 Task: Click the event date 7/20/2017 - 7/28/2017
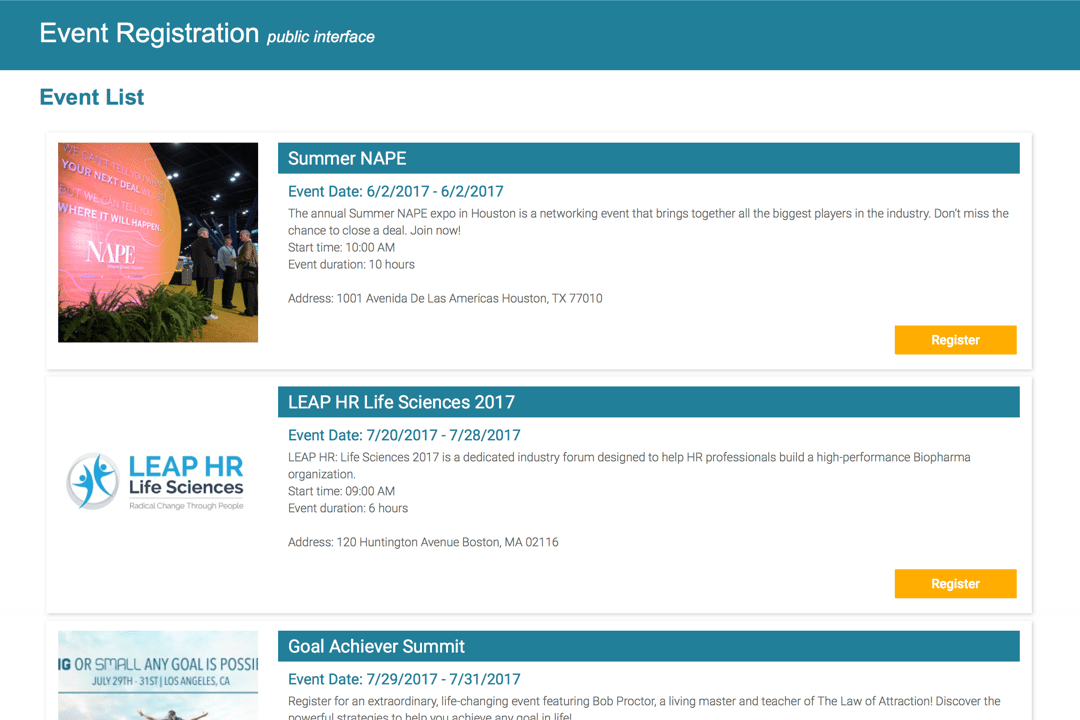[x=404, y=435]
